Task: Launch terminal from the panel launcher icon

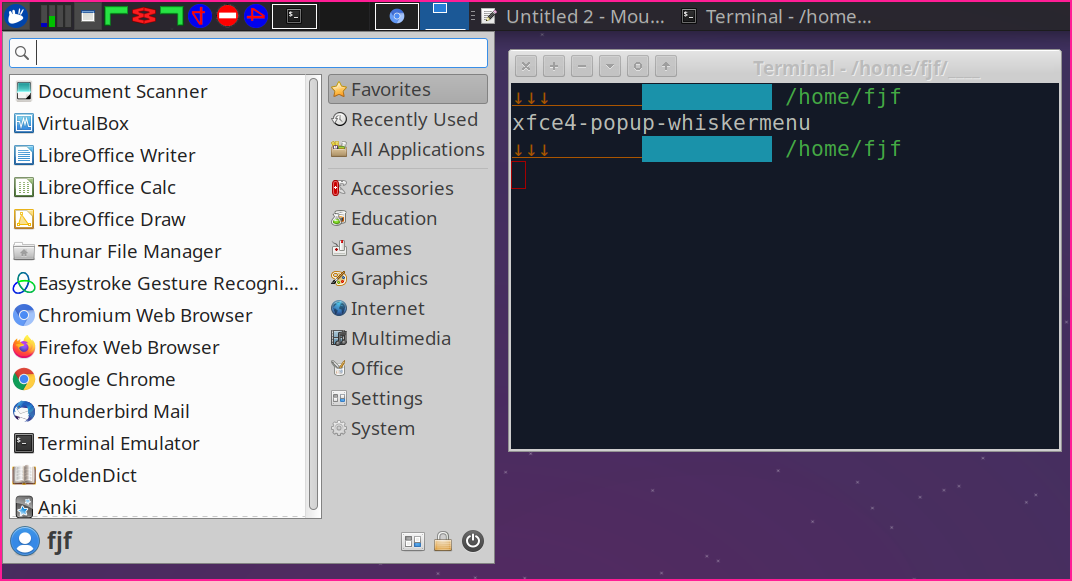Action: 295,16
